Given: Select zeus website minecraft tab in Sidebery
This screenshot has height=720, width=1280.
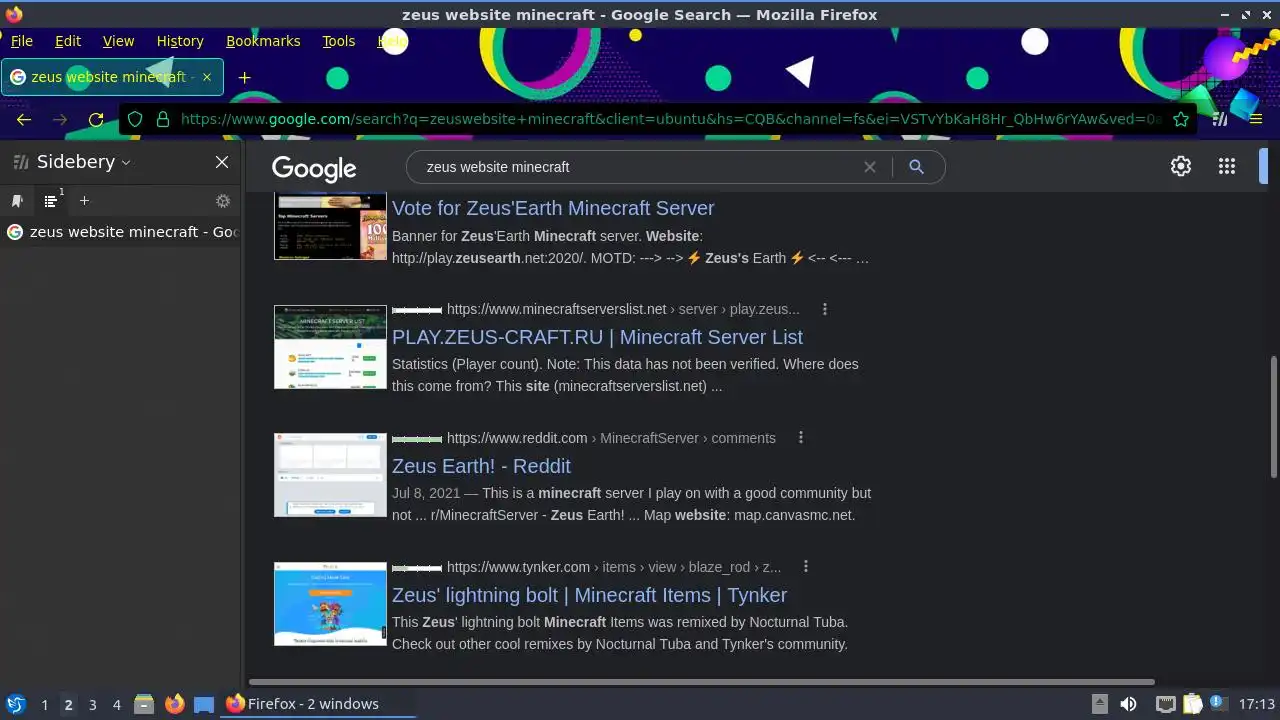Looking at the screenshot, I should [x=122, y=232].
